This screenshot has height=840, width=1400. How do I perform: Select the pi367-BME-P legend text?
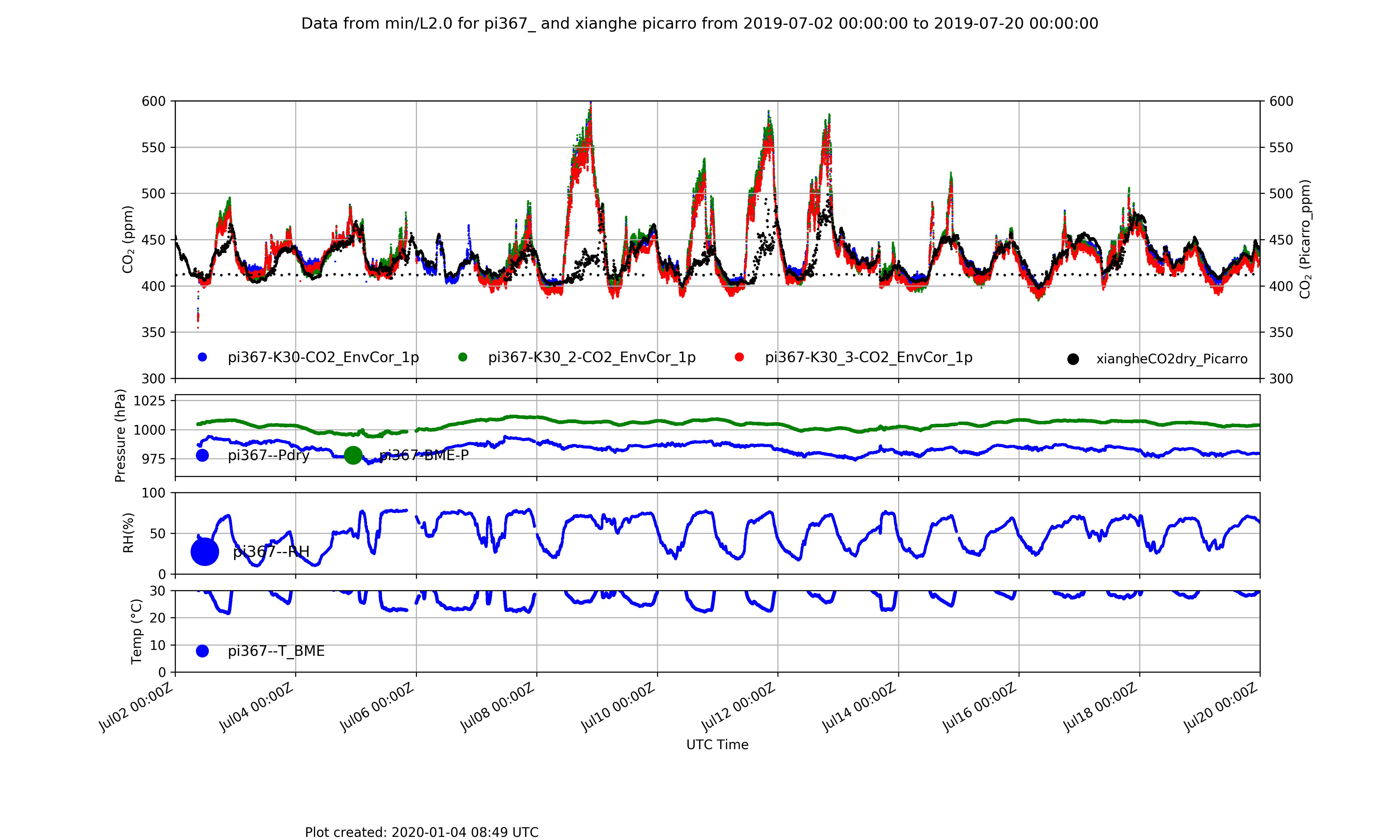[x=424, y=456]
